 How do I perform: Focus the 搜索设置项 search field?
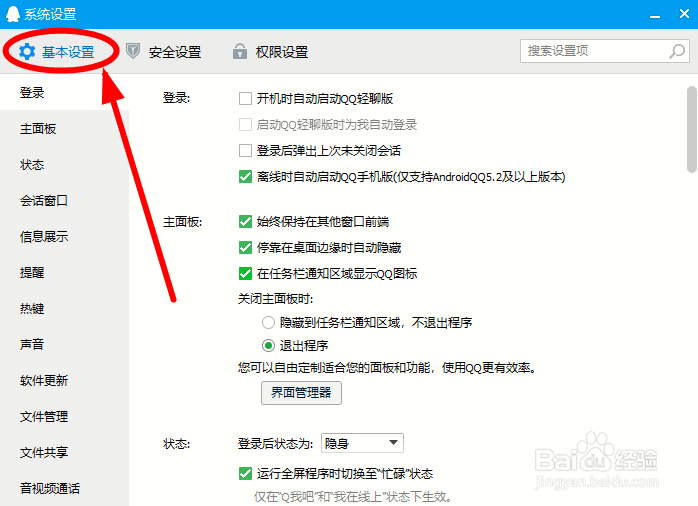tap(605, 51)
